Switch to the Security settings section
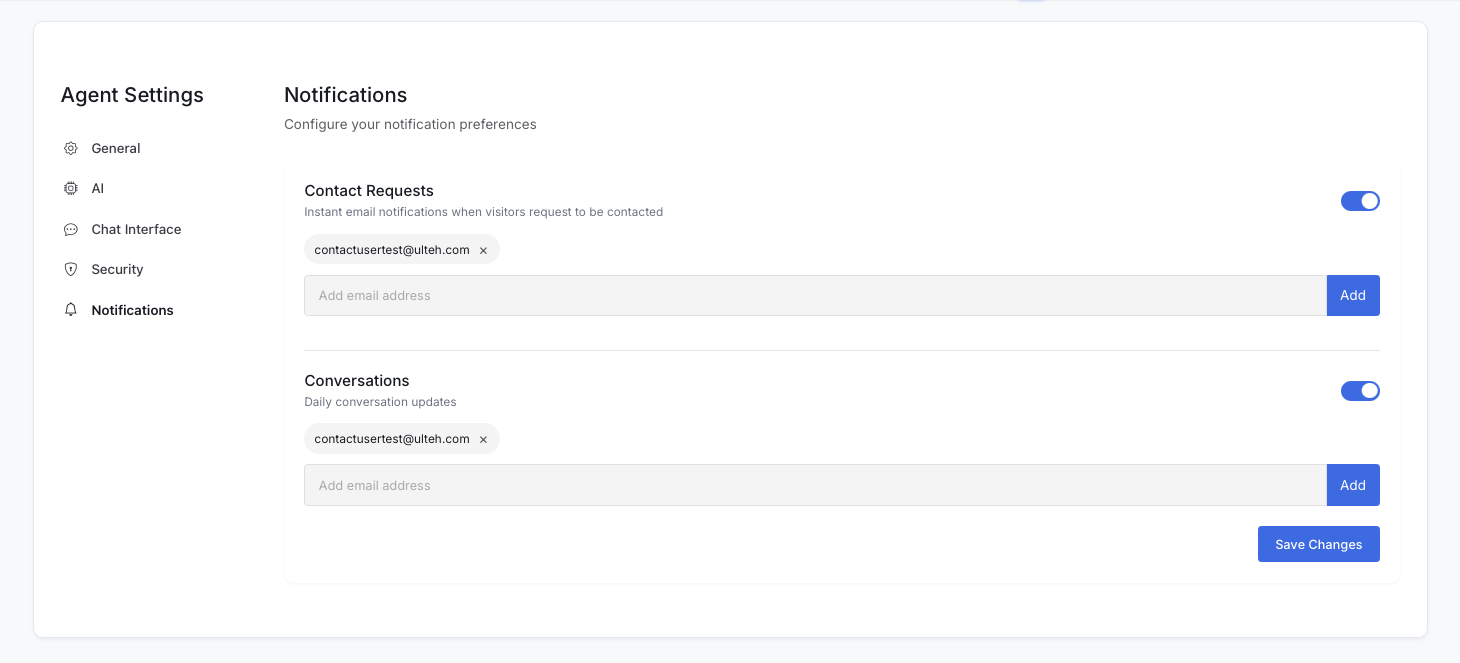This screenshot has width=1460, height=663. 117,269
